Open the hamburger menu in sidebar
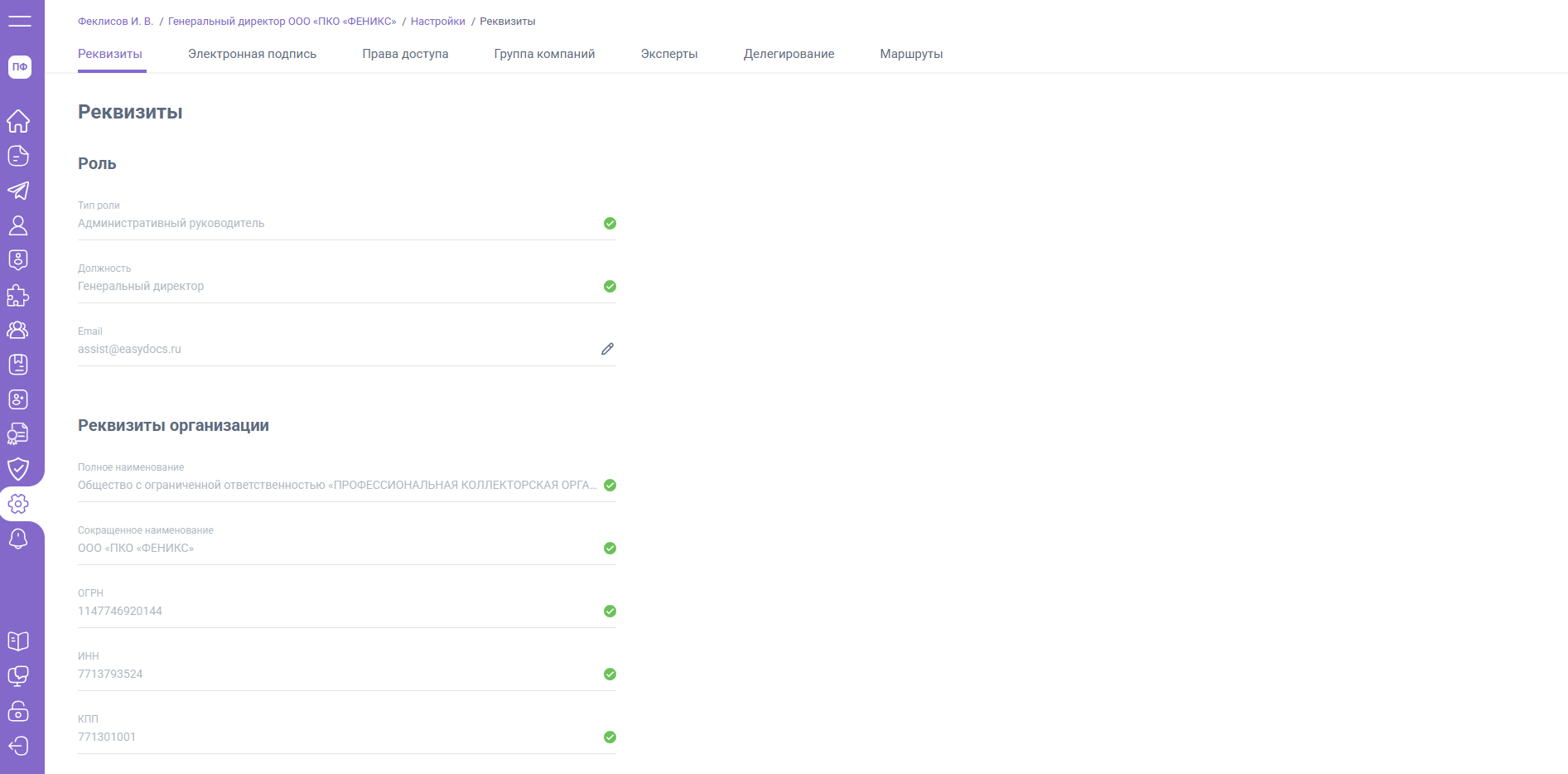 [19, 22]
